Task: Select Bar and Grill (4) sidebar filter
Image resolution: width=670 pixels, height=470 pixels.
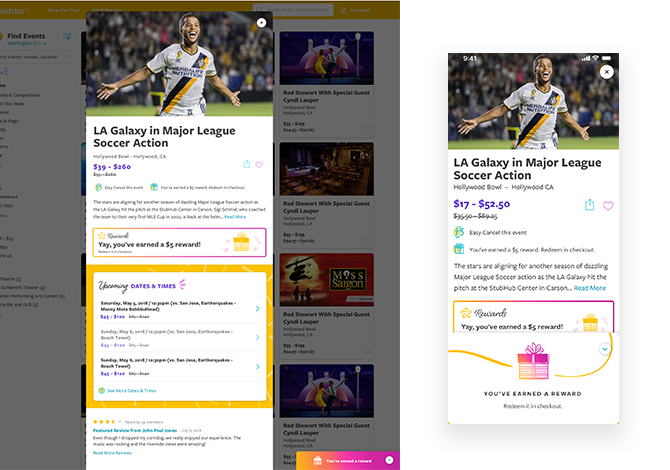Action: click(x=19, y=305)
